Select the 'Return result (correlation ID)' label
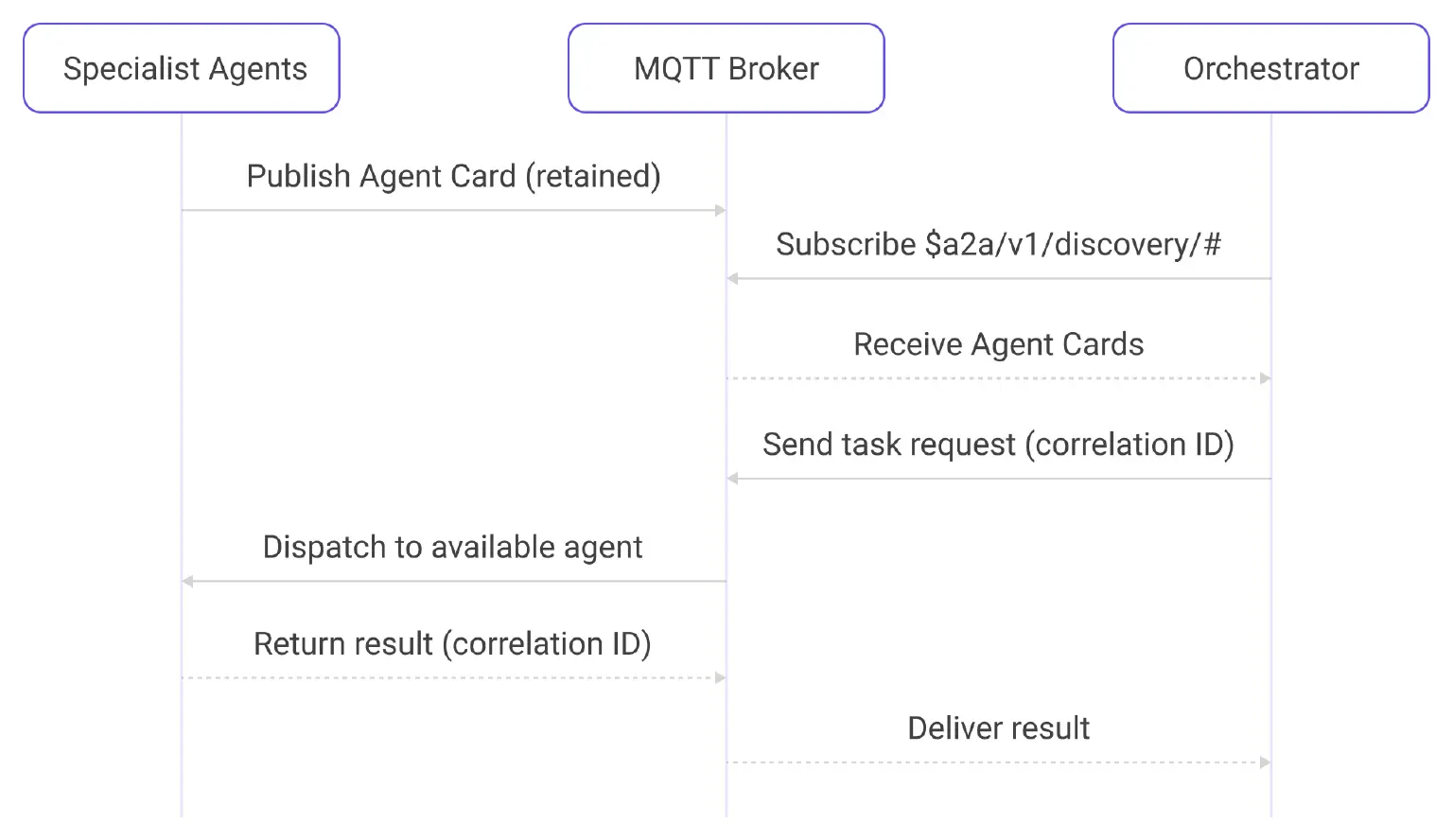The image size is (1453, 840). 452,644
